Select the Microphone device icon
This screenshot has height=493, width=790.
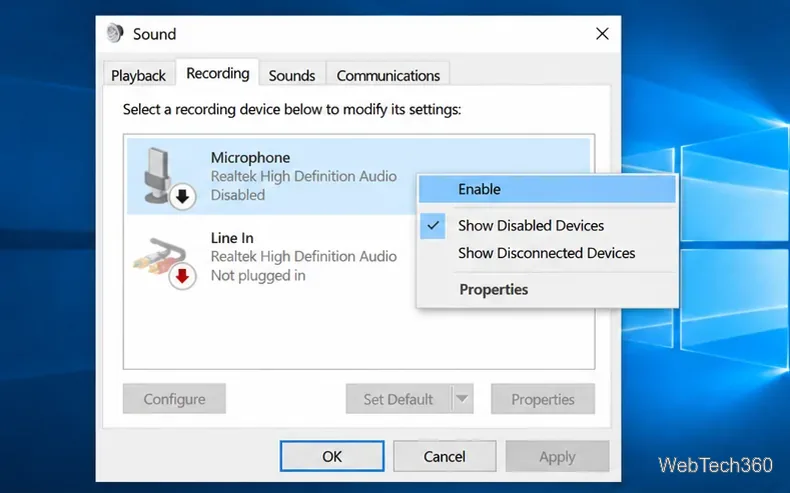[158, 175]
